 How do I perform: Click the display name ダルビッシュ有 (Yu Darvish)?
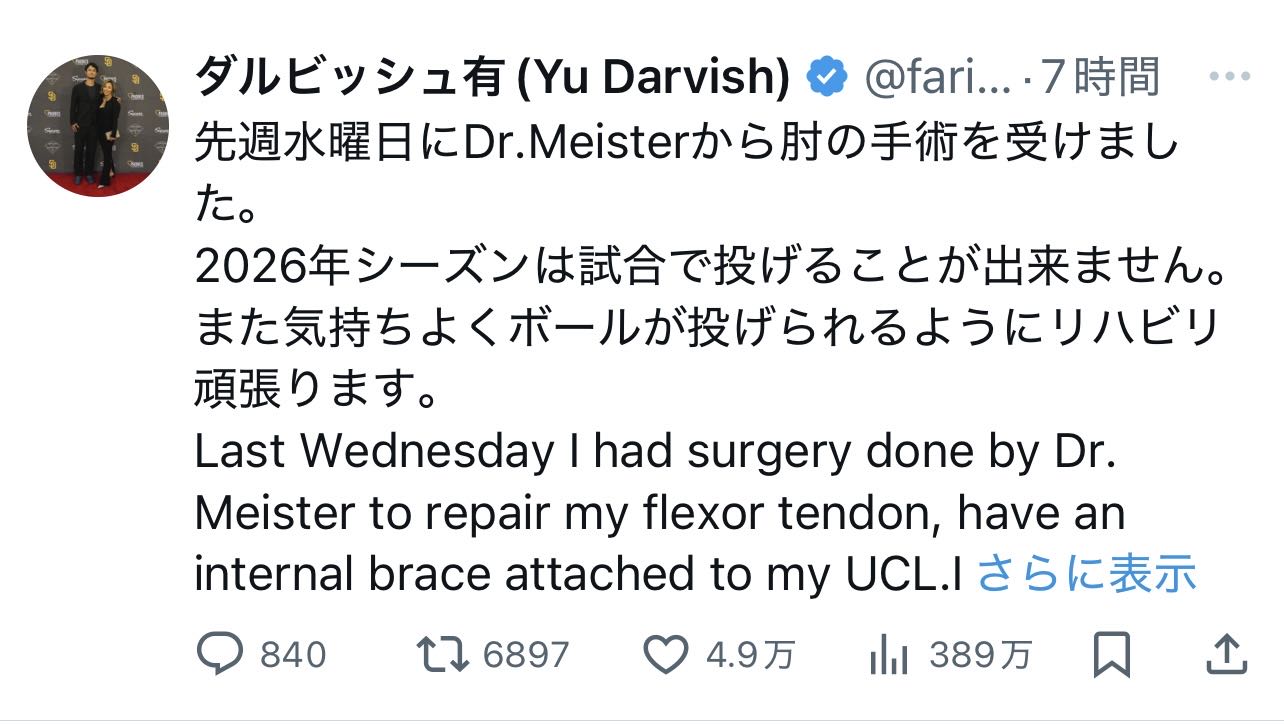tap(492, 78)
